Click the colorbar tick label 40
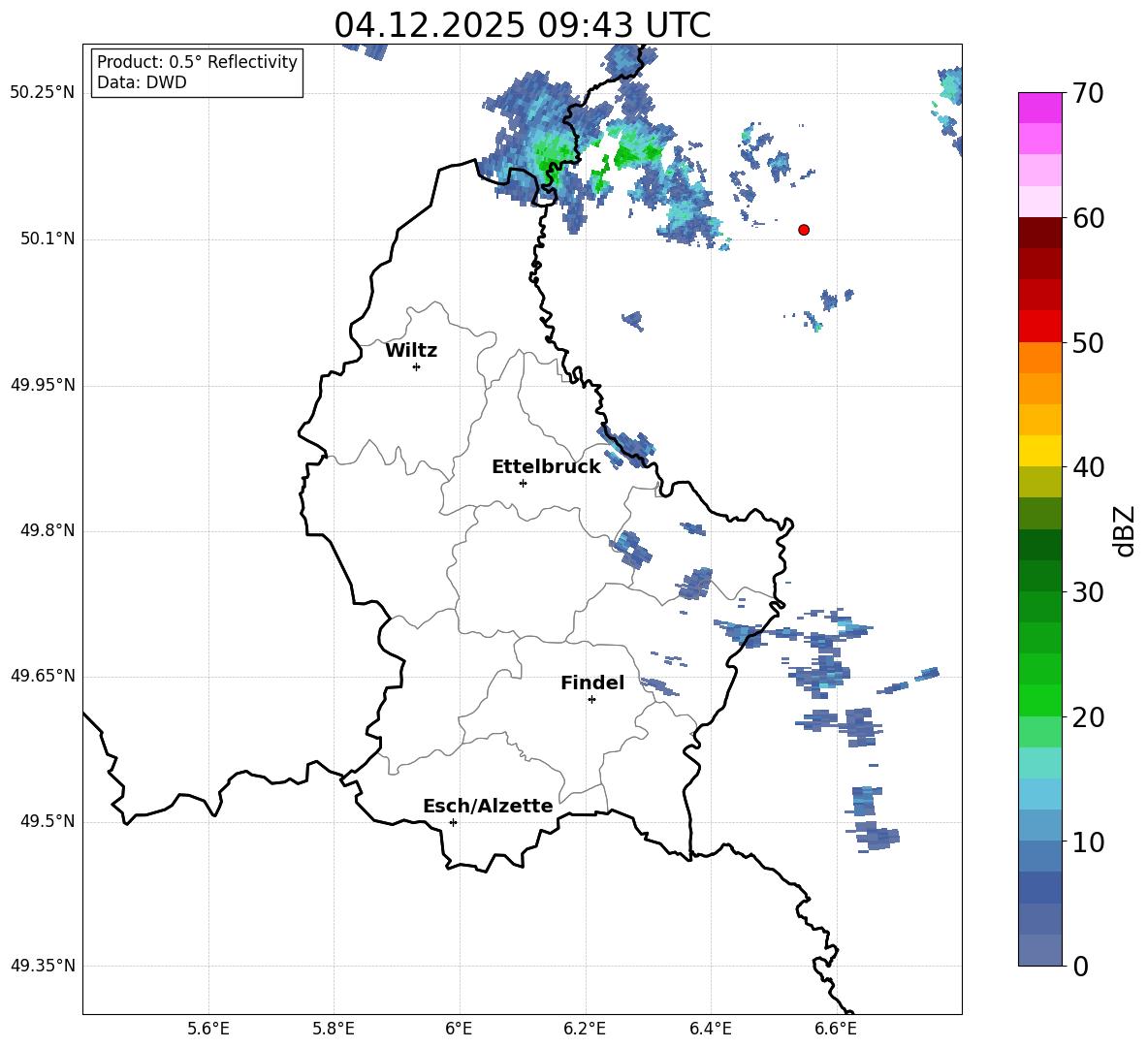This screenshot has height=1048, width=1148. click(1088, 467)
